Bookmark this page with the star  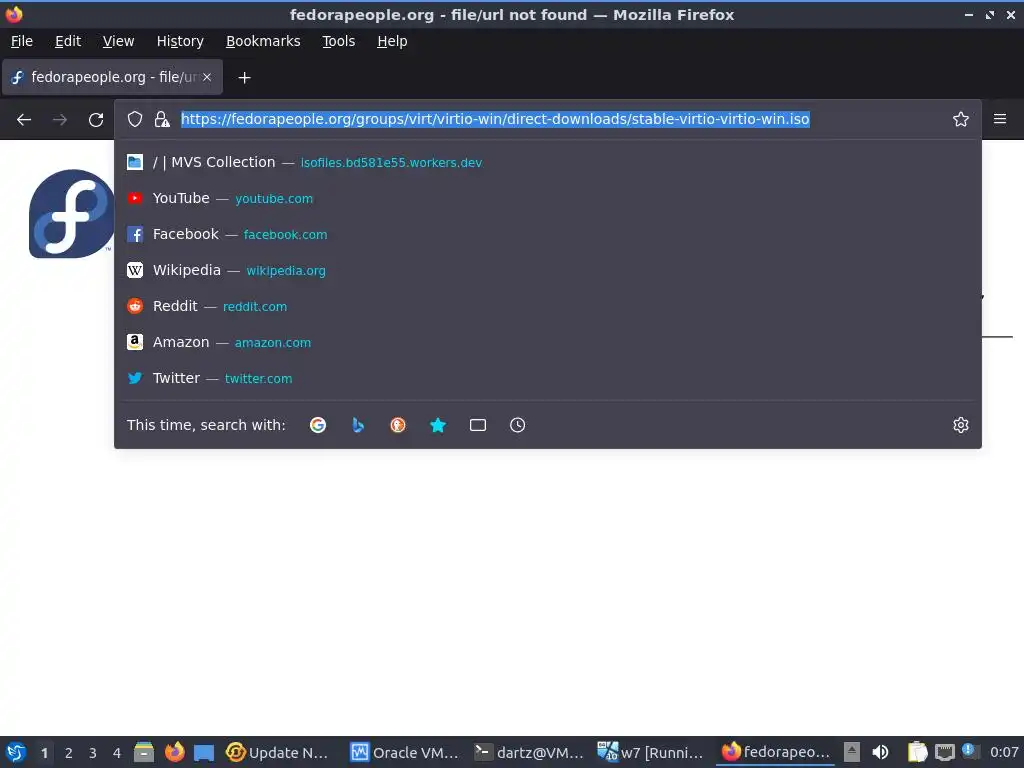[961, 119]
